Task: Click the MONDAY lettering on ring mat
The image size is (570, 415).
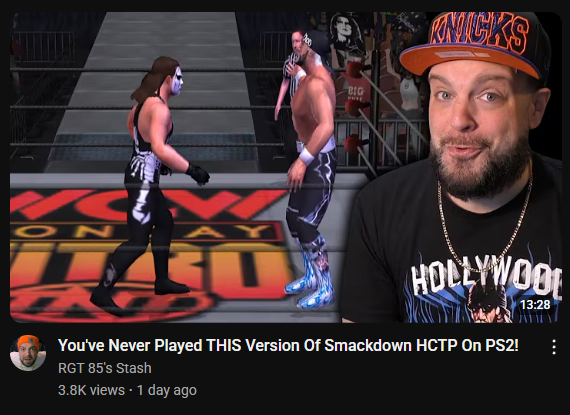Action: point(145,232)
